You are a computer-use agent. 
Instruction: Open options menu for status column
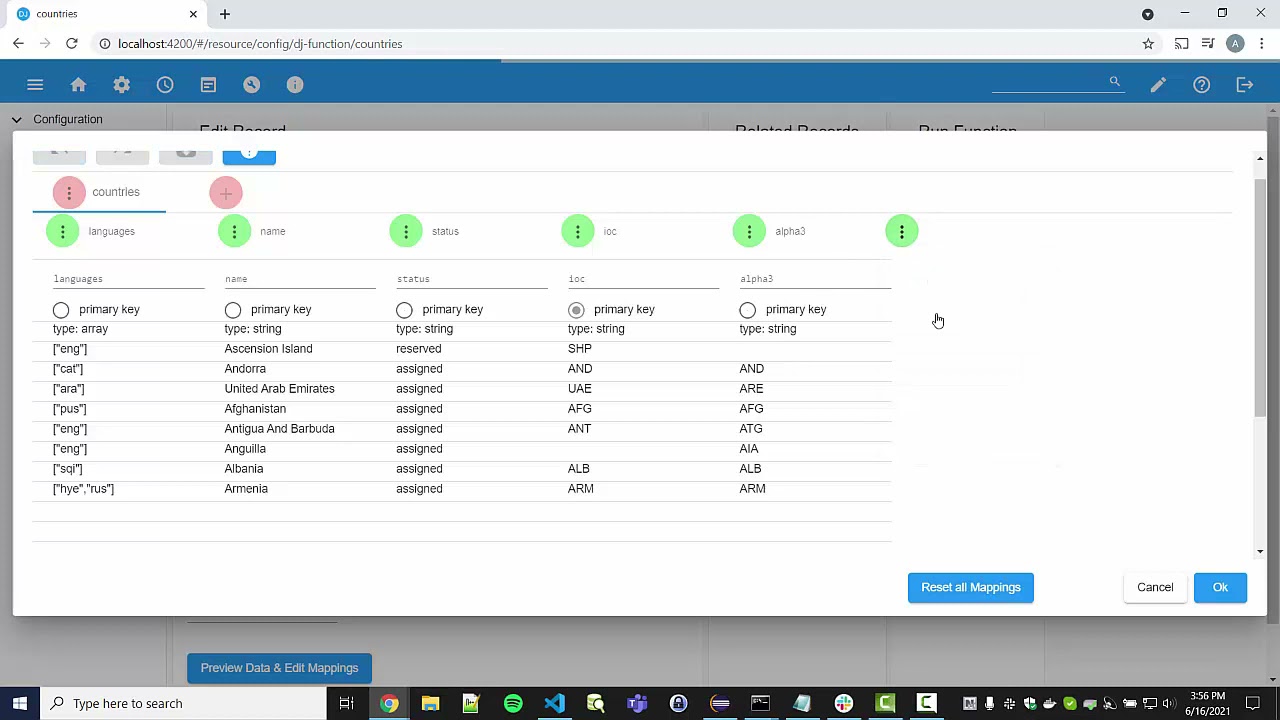pos(406,232)
